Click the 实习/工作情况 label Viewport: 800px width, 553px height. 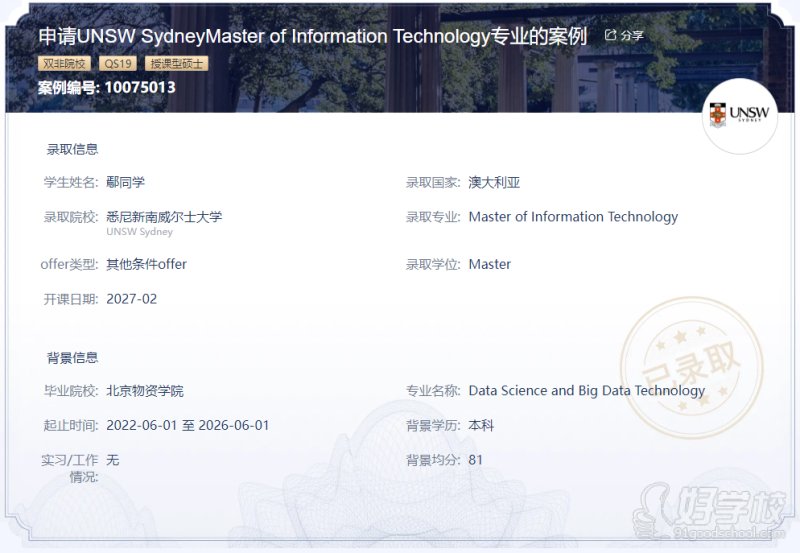click(x=70, y=468)
